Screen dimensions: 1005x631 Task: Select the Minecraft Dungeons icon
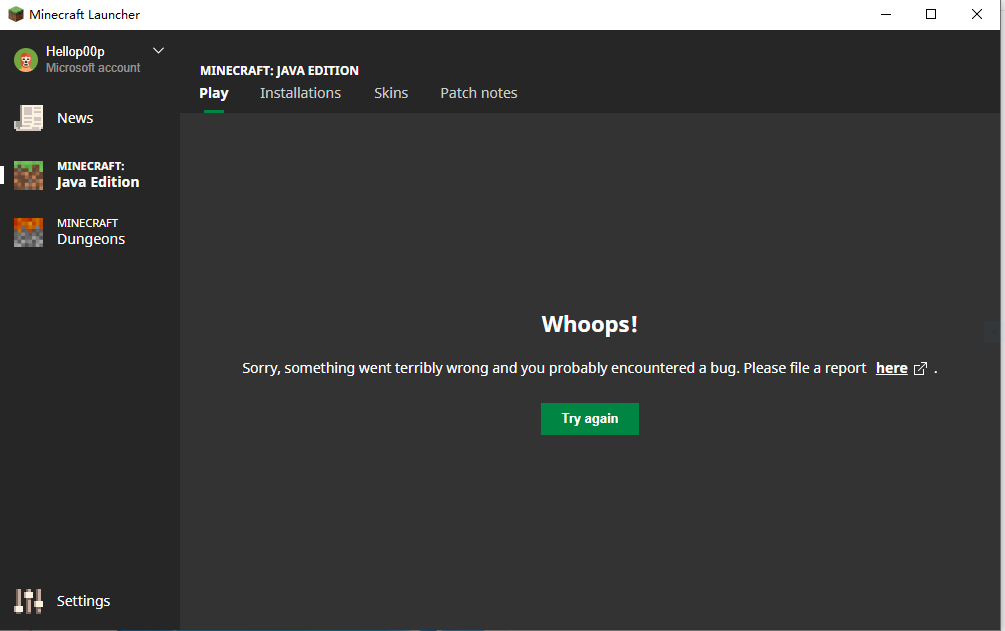[28, 232]
